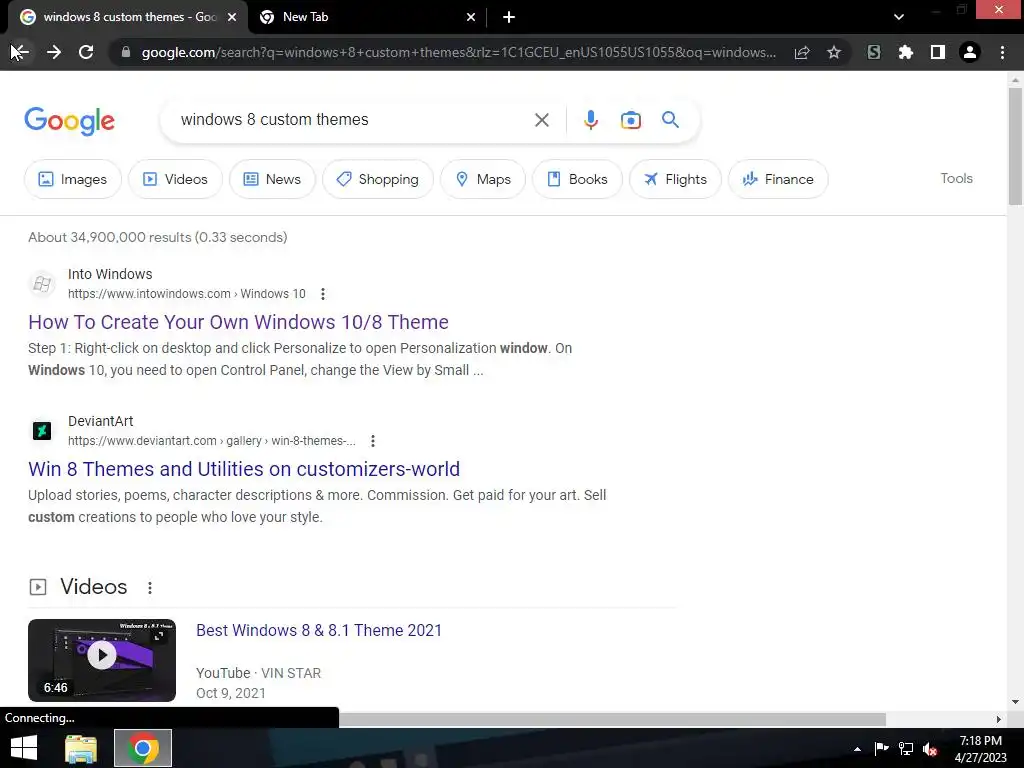Screen dimensions: 1024x768
Task: Open options for the Into Windows result
Action: (323, 294)
